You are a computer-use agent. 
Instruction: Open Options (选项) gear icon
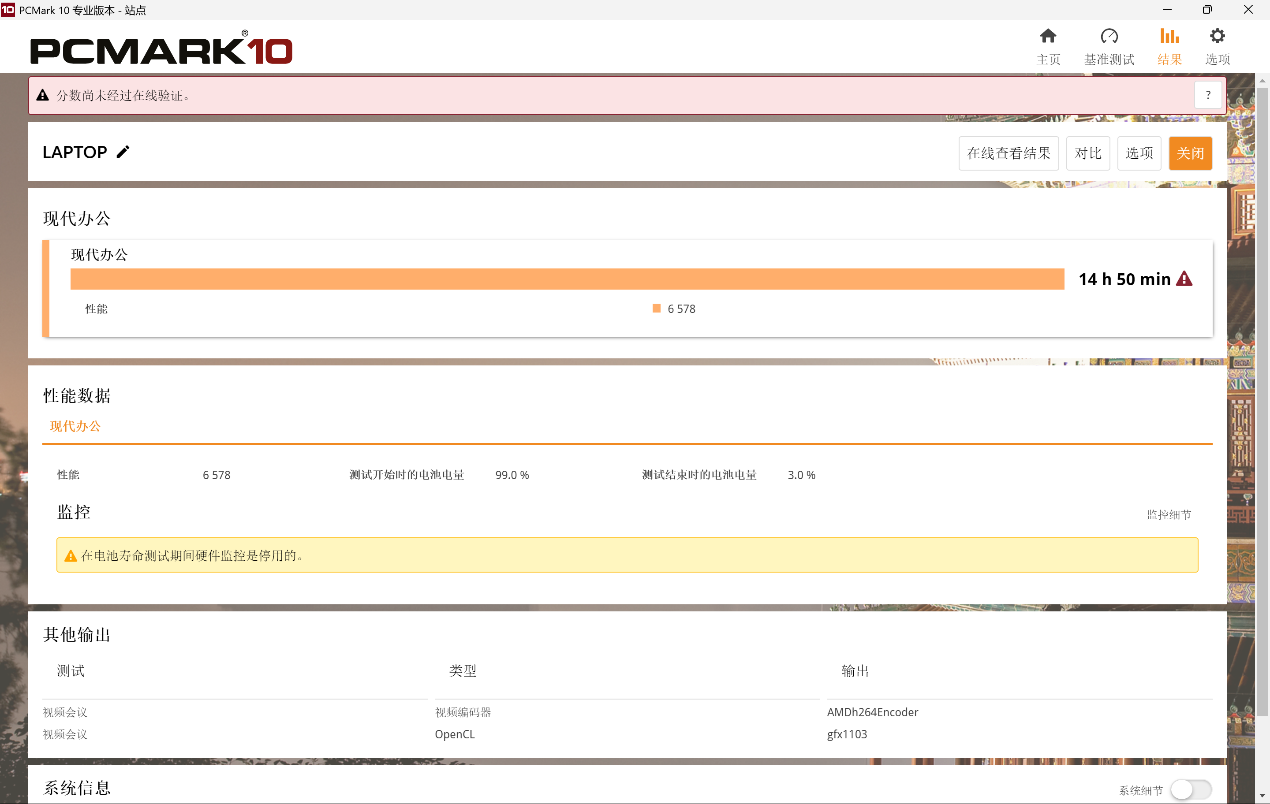pyautogui.click(x=1217, y=37)
